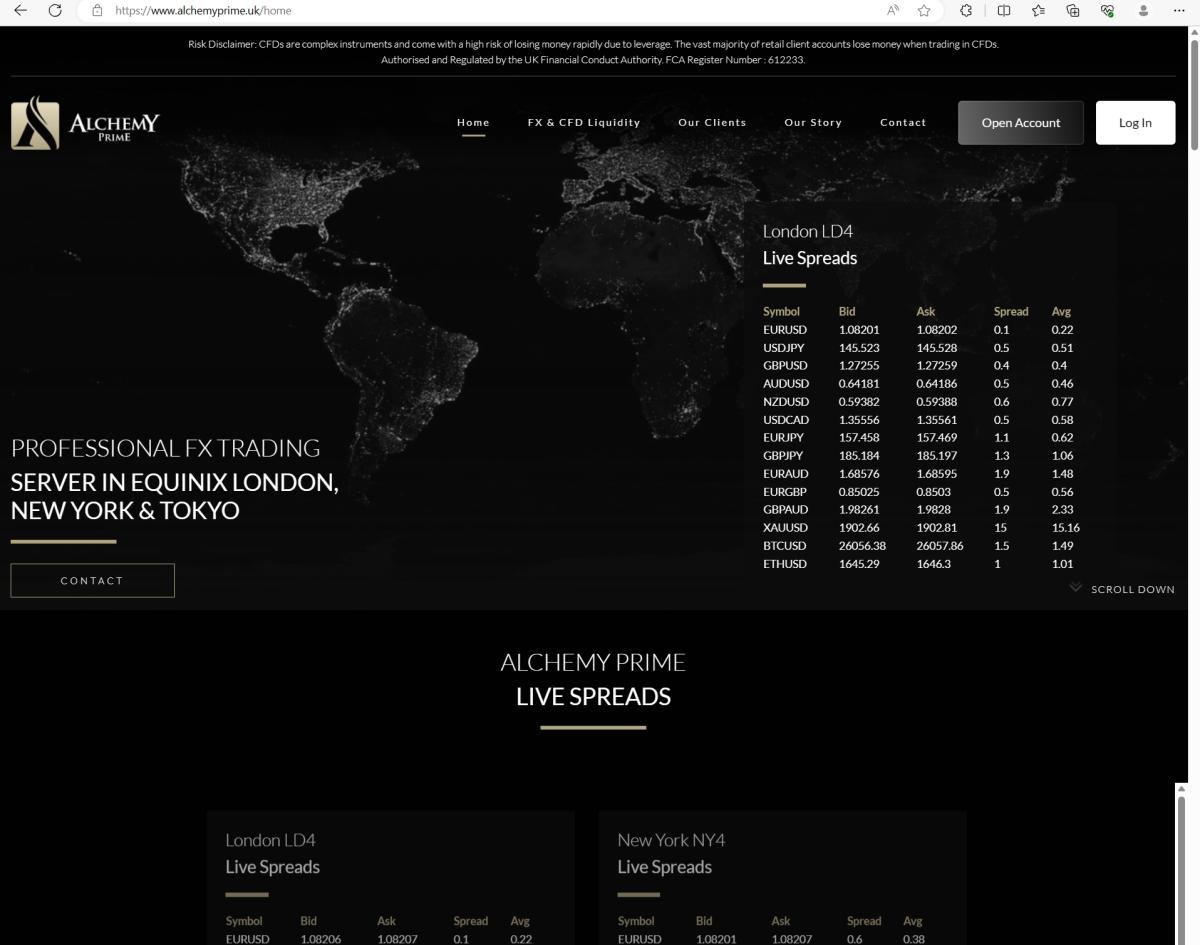Click the Scroll Down chevron

click(1076, 588)
